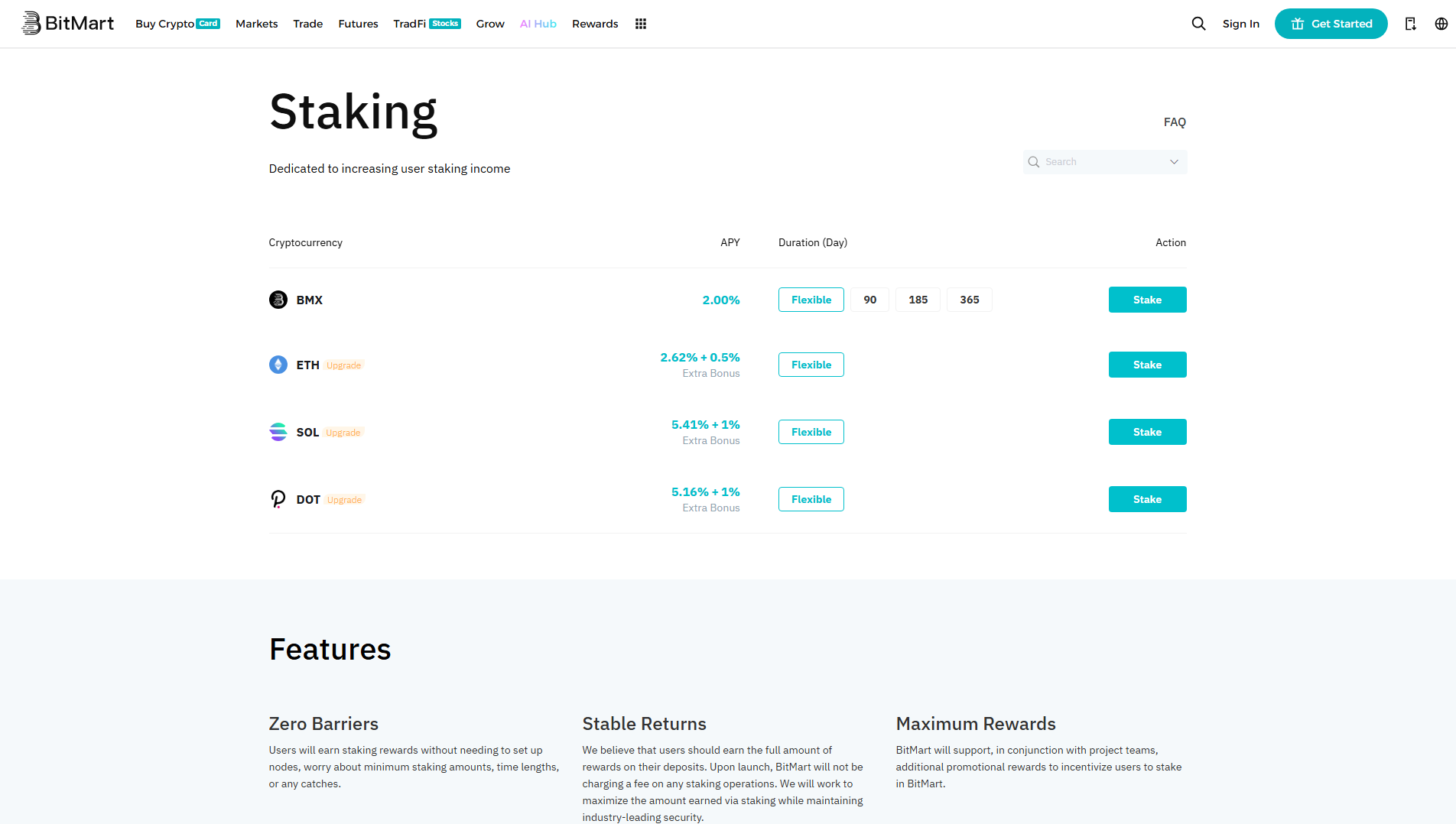Click the Stable Returns heading
The width and height of the screenshot is (1456, 824).
point(644,724)
